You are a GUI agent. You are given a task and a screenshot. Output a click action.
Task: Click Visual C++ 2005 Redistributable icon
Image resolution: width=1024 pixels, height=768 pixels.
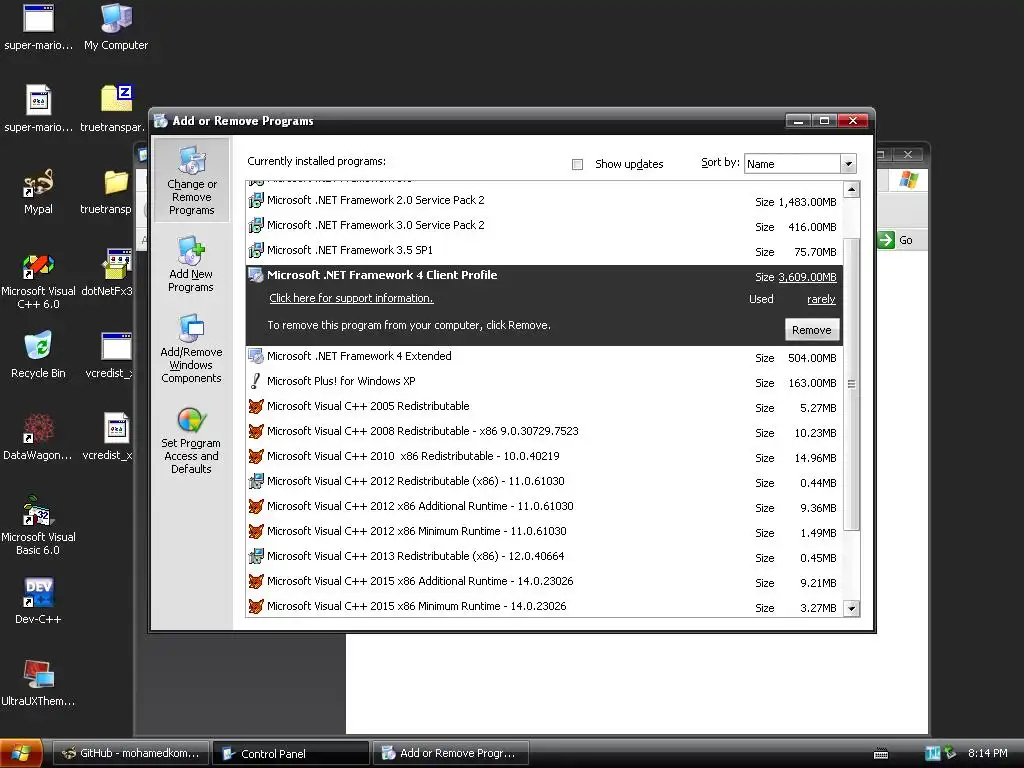[256, 406]
